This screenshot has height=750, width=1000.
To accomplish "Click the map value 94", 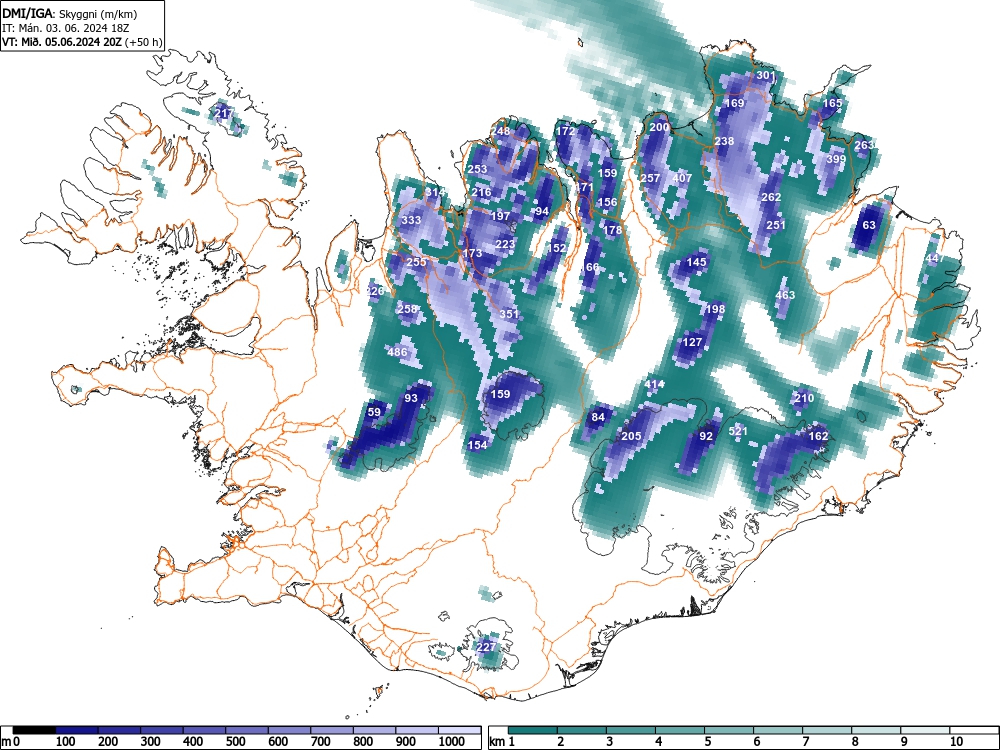I will point(542,211).
